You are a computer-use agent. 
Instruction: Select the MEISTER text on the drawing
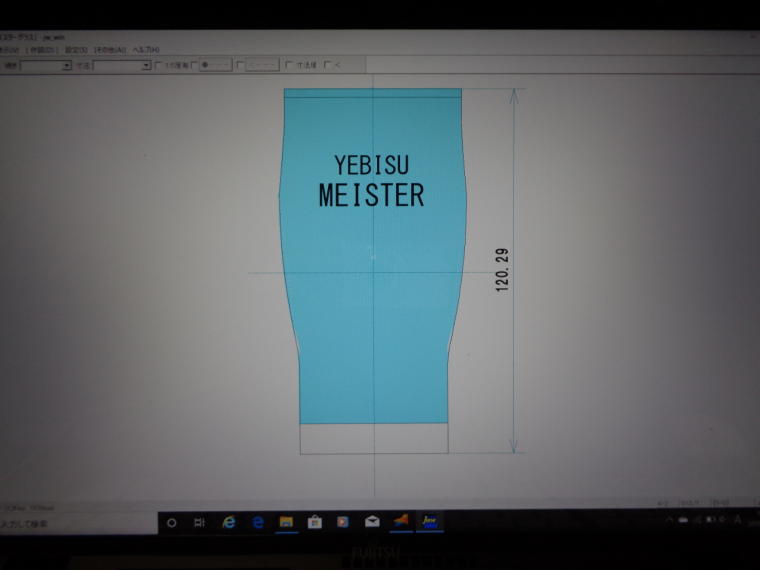[x=371, y=195]
